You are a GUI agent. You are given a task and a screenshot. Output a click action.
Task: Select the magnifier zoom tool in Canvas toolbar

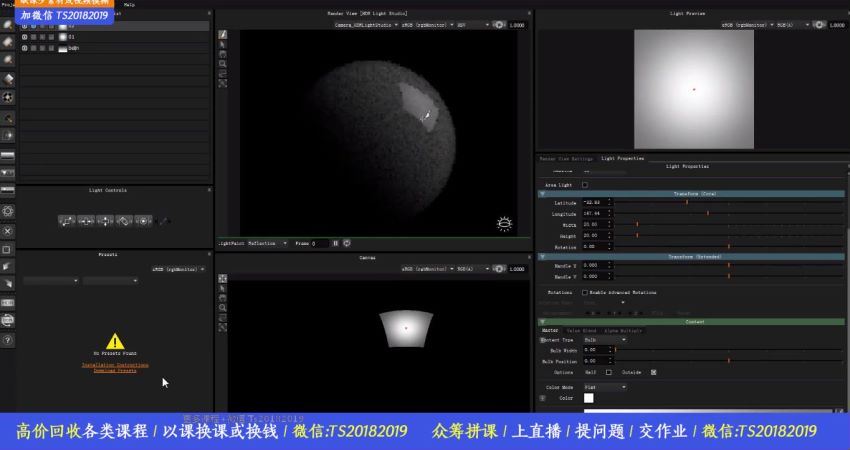[x=223, y=308]
